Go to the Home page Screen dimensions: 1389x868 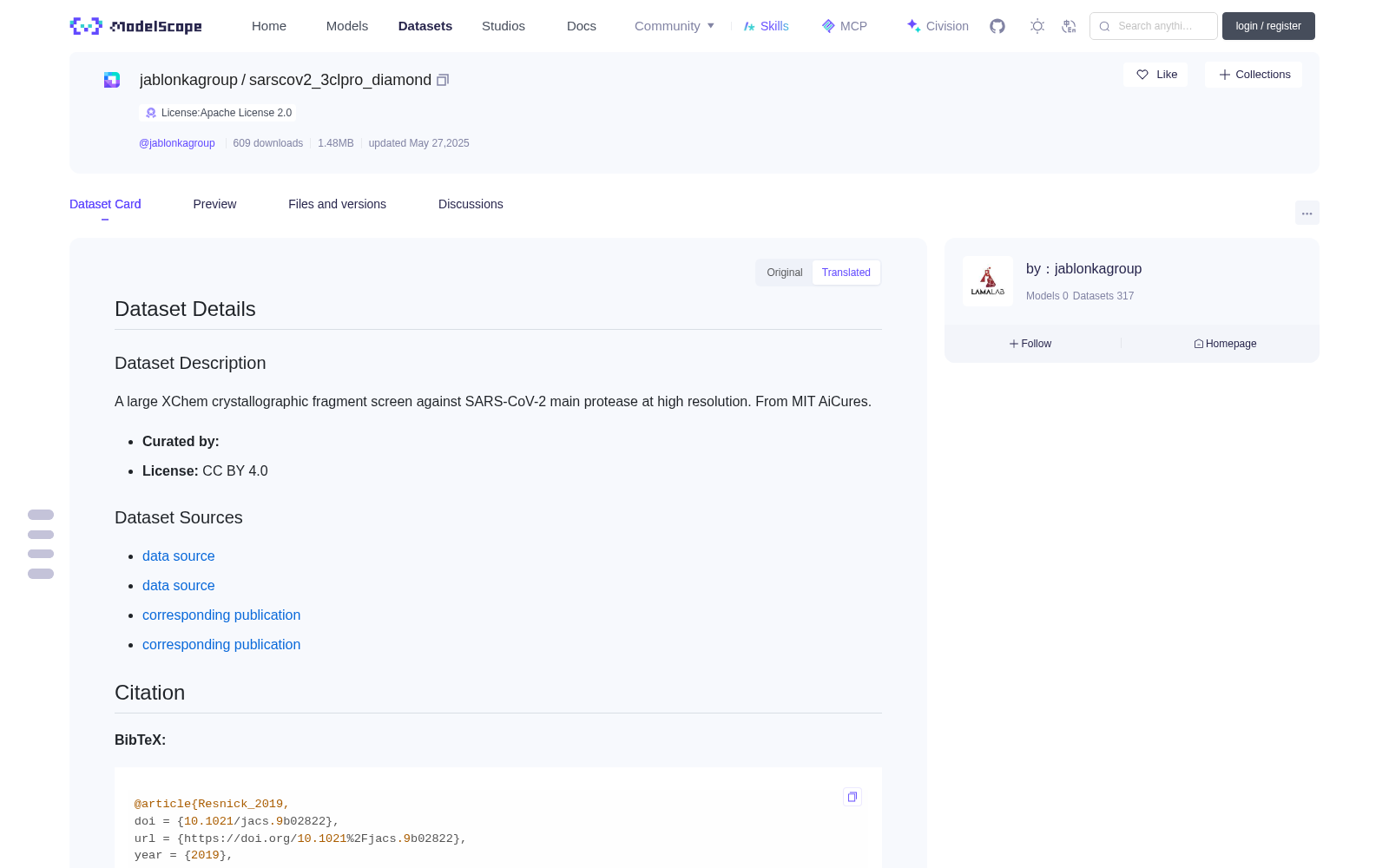[x=269, y=26]
